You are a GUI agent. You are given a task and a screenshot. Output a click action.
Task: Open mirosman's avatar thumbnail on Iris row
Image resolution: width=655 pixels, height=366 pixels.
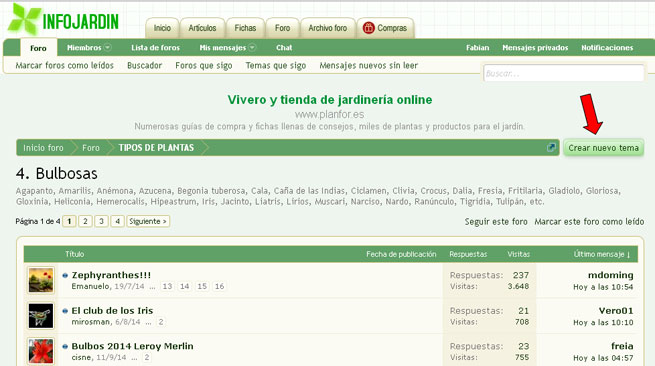(x=41, y=315)
